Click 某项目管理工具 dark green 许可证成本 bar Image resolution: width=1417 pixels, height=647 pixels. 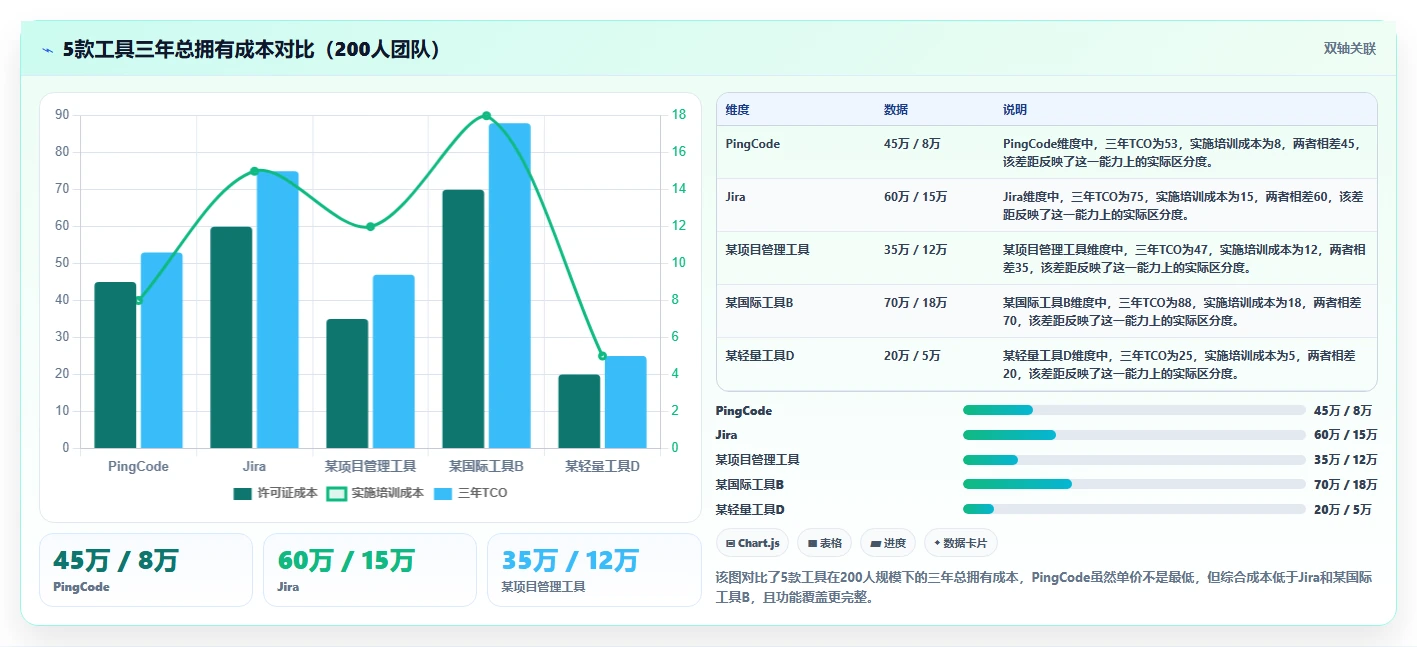[347, 383]
